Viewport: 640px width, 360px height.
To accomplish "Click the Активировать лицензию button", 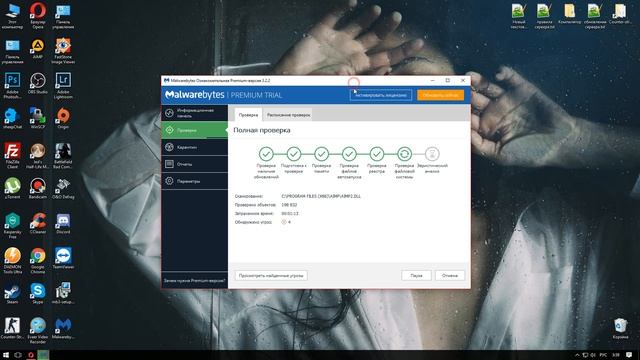I will pyautogui.click(x=380, y=95).
